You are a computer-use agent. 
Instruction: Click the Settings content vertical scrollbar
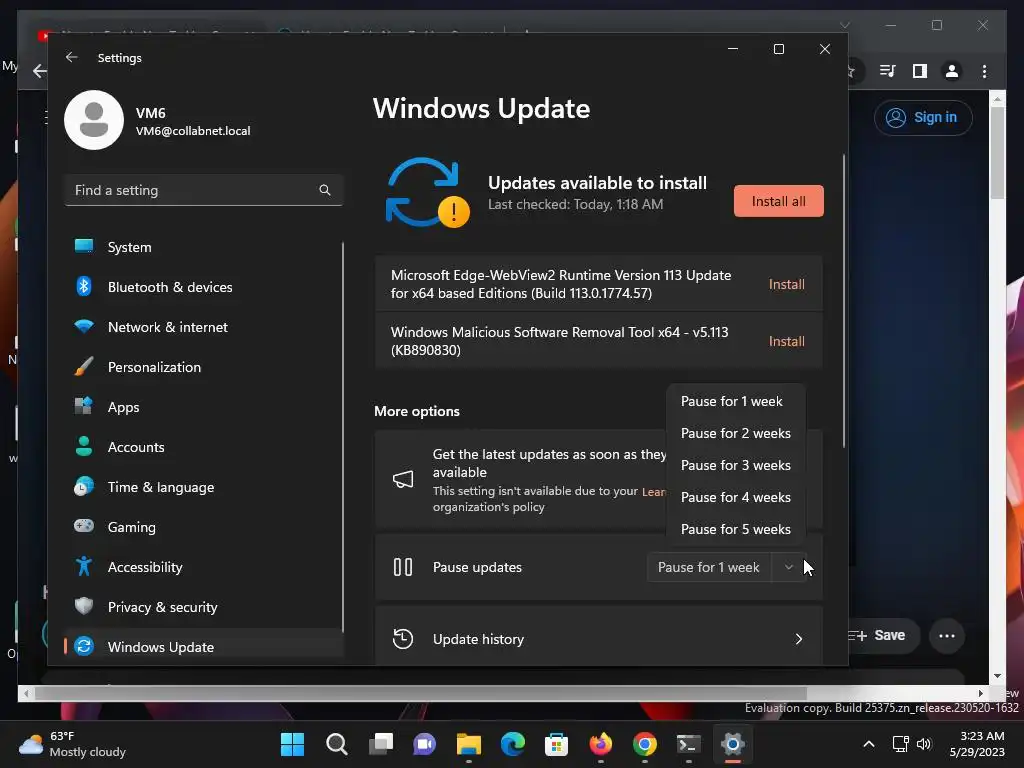tap(844, 301)
